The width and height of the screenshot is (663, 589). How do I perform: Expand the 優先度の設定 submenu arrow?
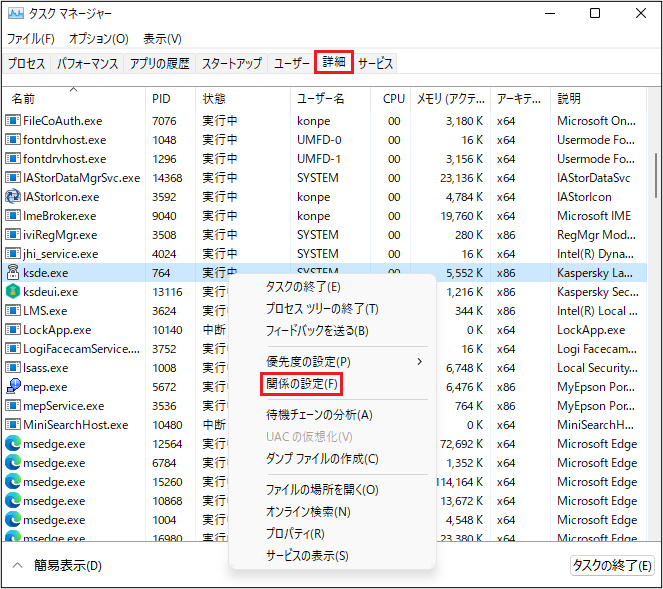tap(419, 362)
